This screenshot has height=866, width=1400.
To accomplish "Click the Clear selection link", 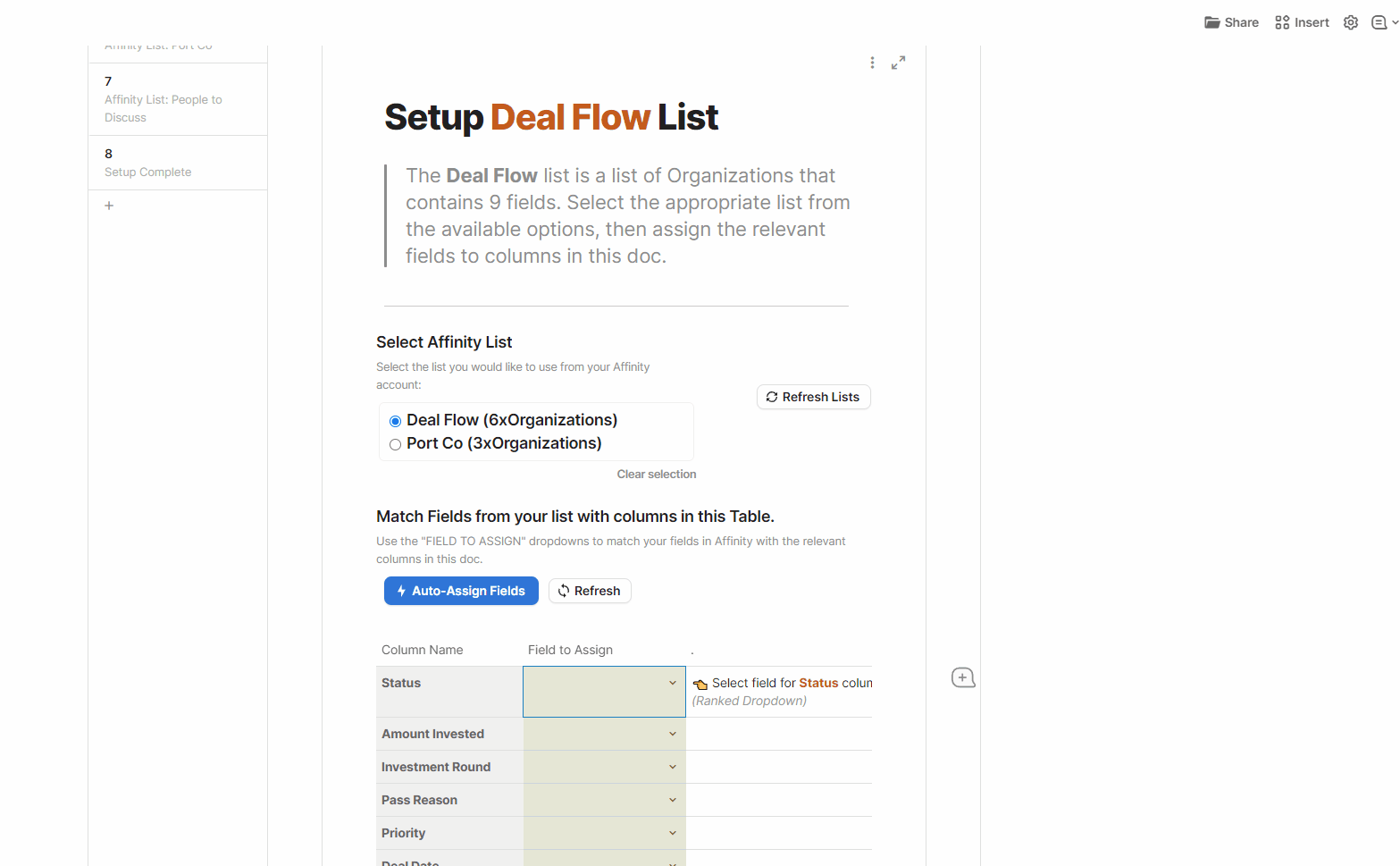I will point(657,475).
